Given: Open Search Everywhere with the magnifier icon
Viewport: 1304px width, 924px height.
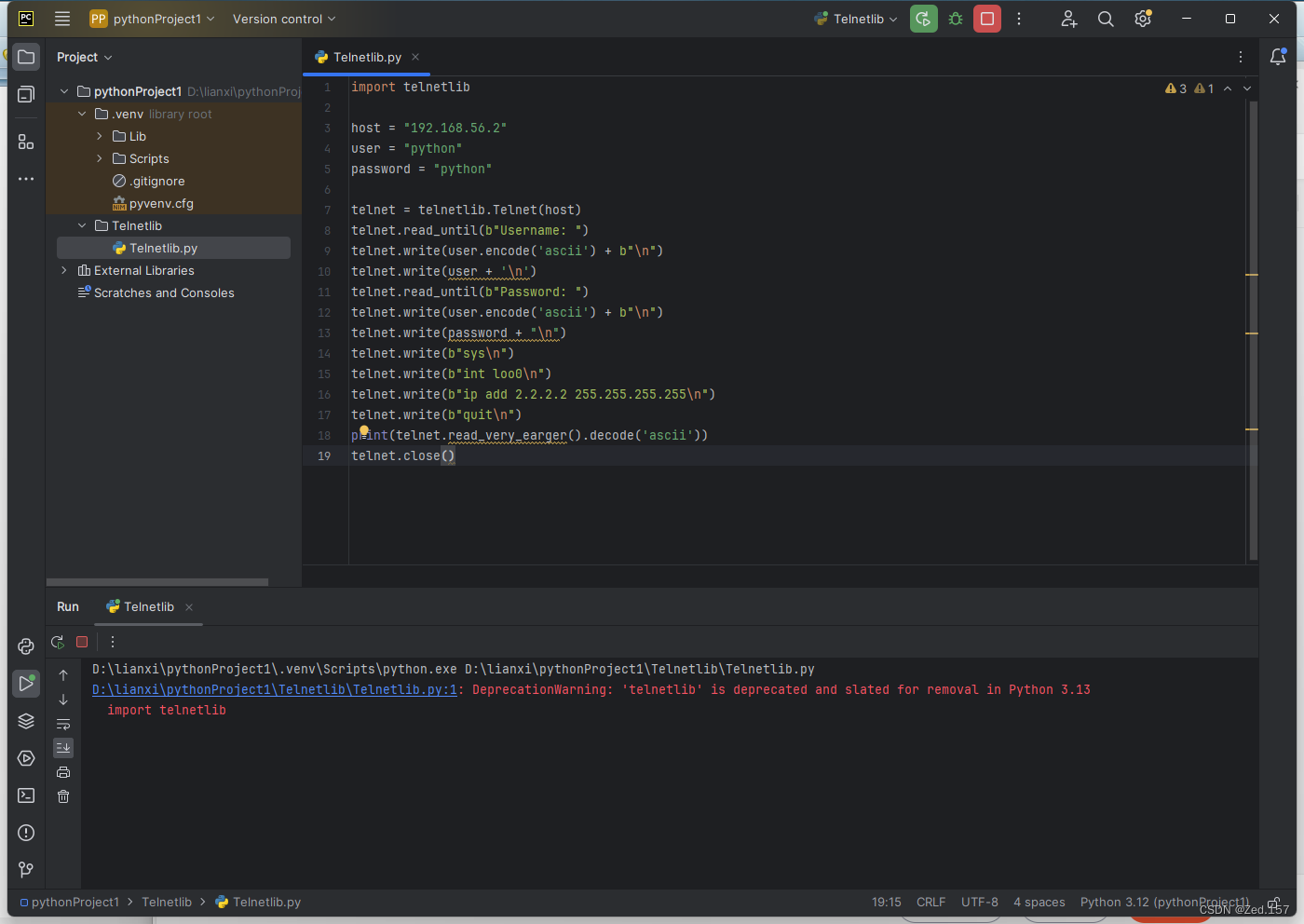Looking at the screenshot, I should (x=1106, y=19).
